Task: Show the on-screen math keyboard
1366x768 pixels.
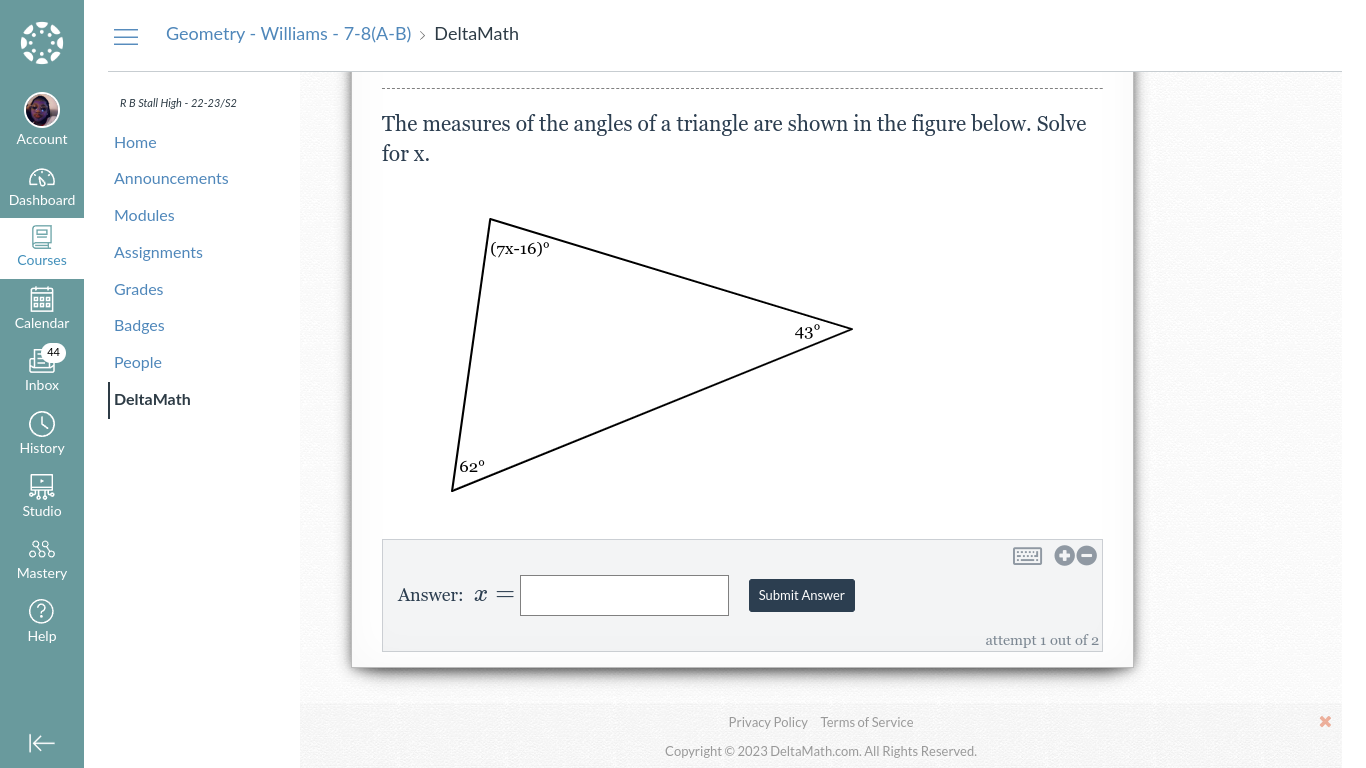Action: (x=1027, y=556)
